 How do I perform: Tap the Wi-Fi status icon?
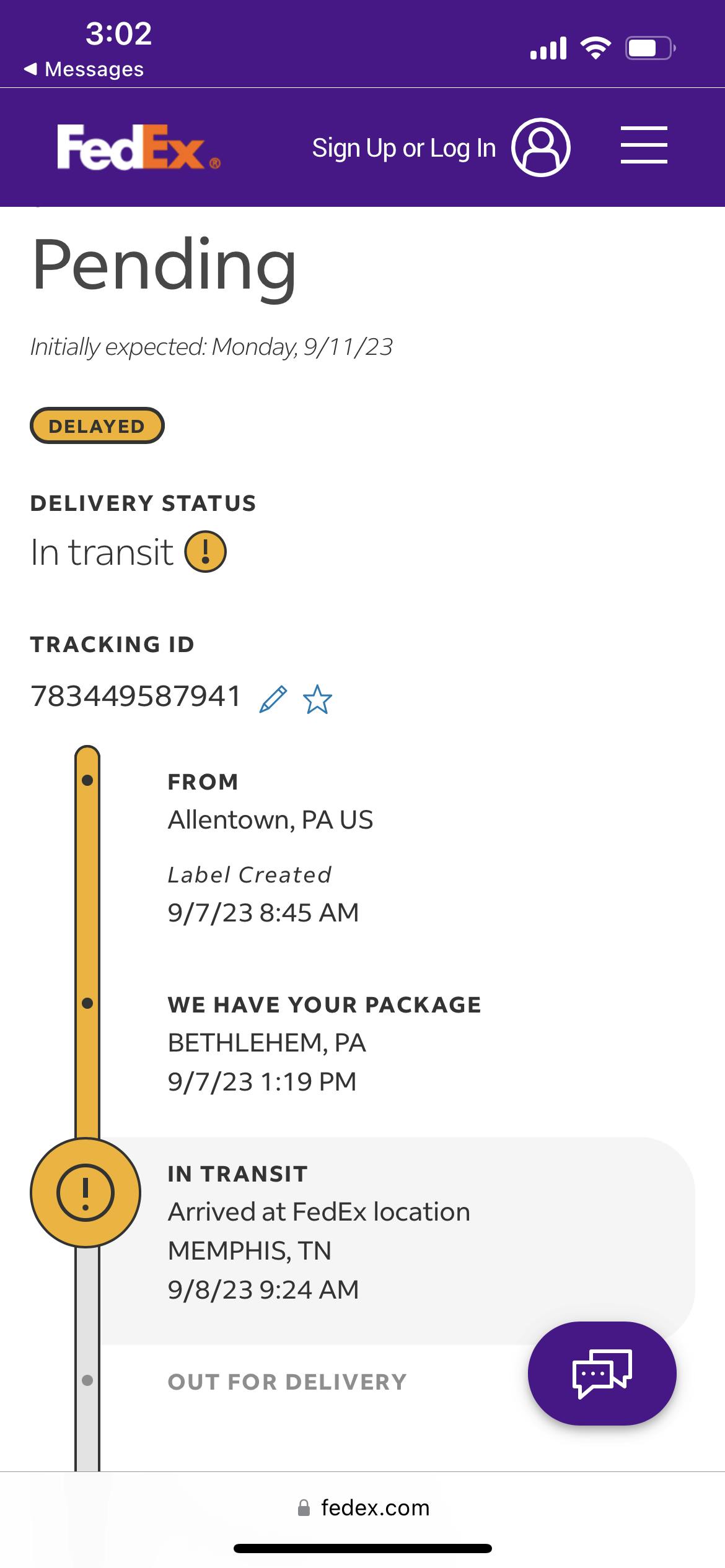pyautogui.click(x=595, y=48)
